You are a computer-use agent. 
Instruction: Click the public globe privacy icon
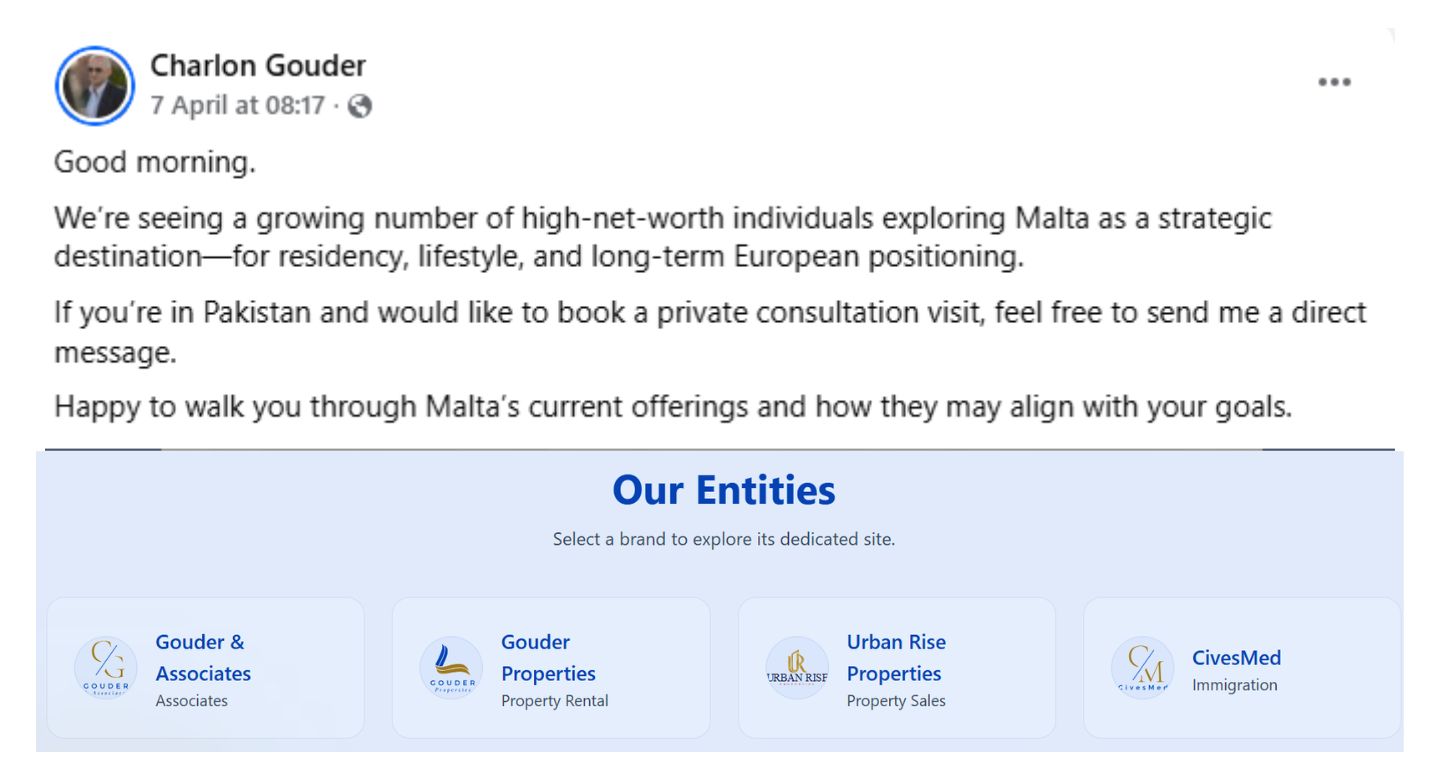tap(360, 106)
